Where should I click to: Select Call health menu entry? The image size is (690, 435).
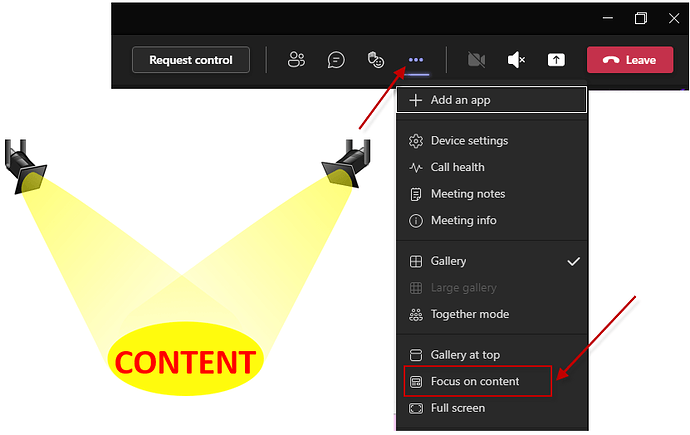457,167
